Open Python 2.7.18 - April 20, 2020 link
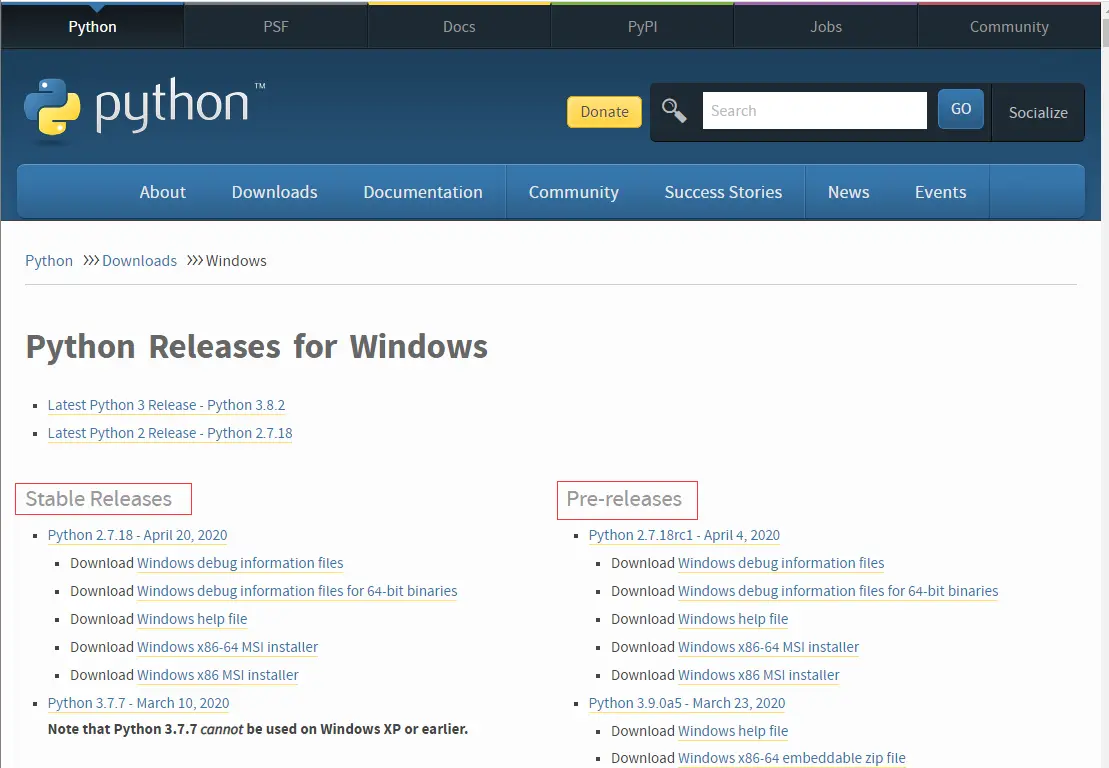 coord(137,535)
